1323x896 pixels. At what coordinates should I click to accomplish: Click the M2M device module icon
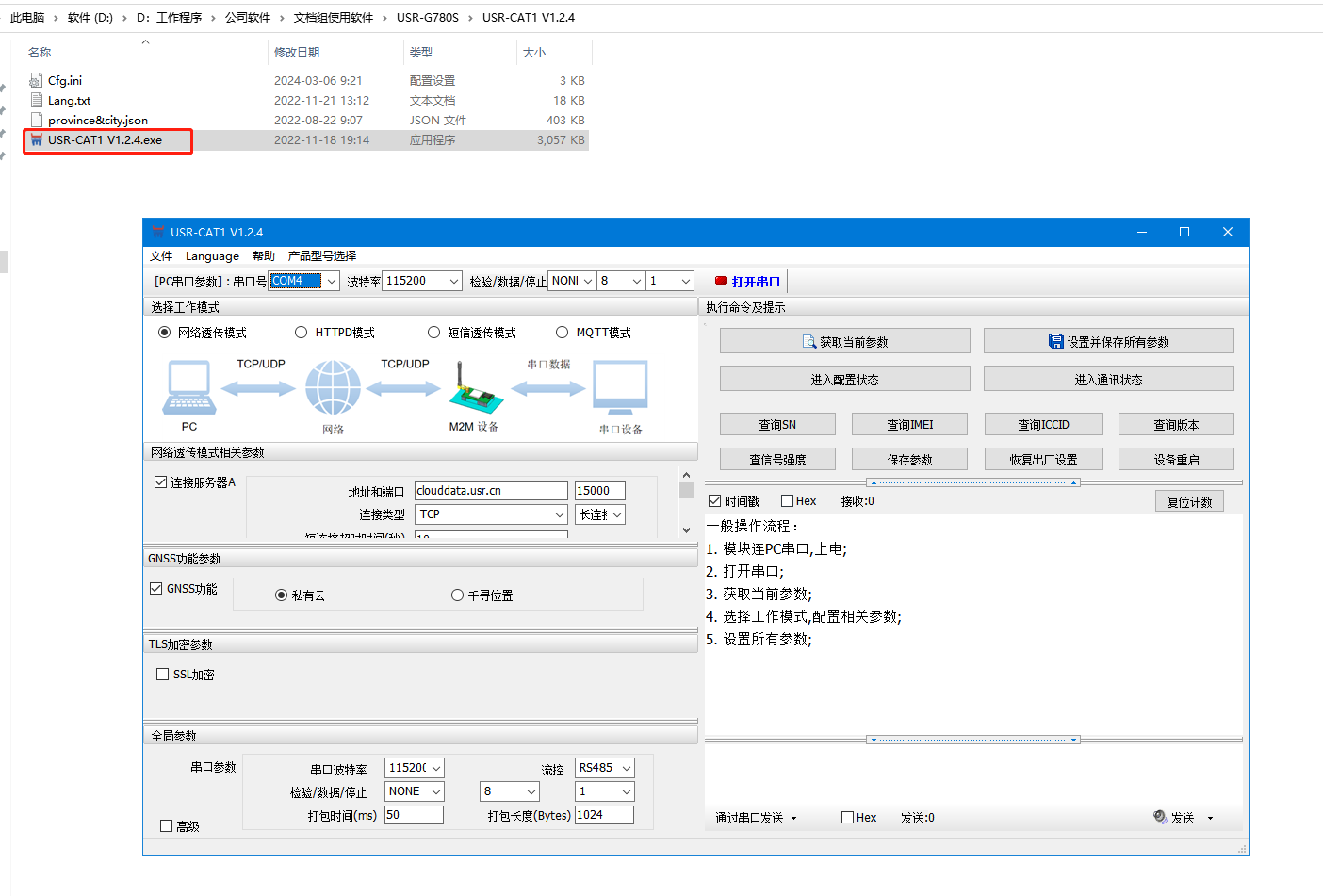click(475, 392)
